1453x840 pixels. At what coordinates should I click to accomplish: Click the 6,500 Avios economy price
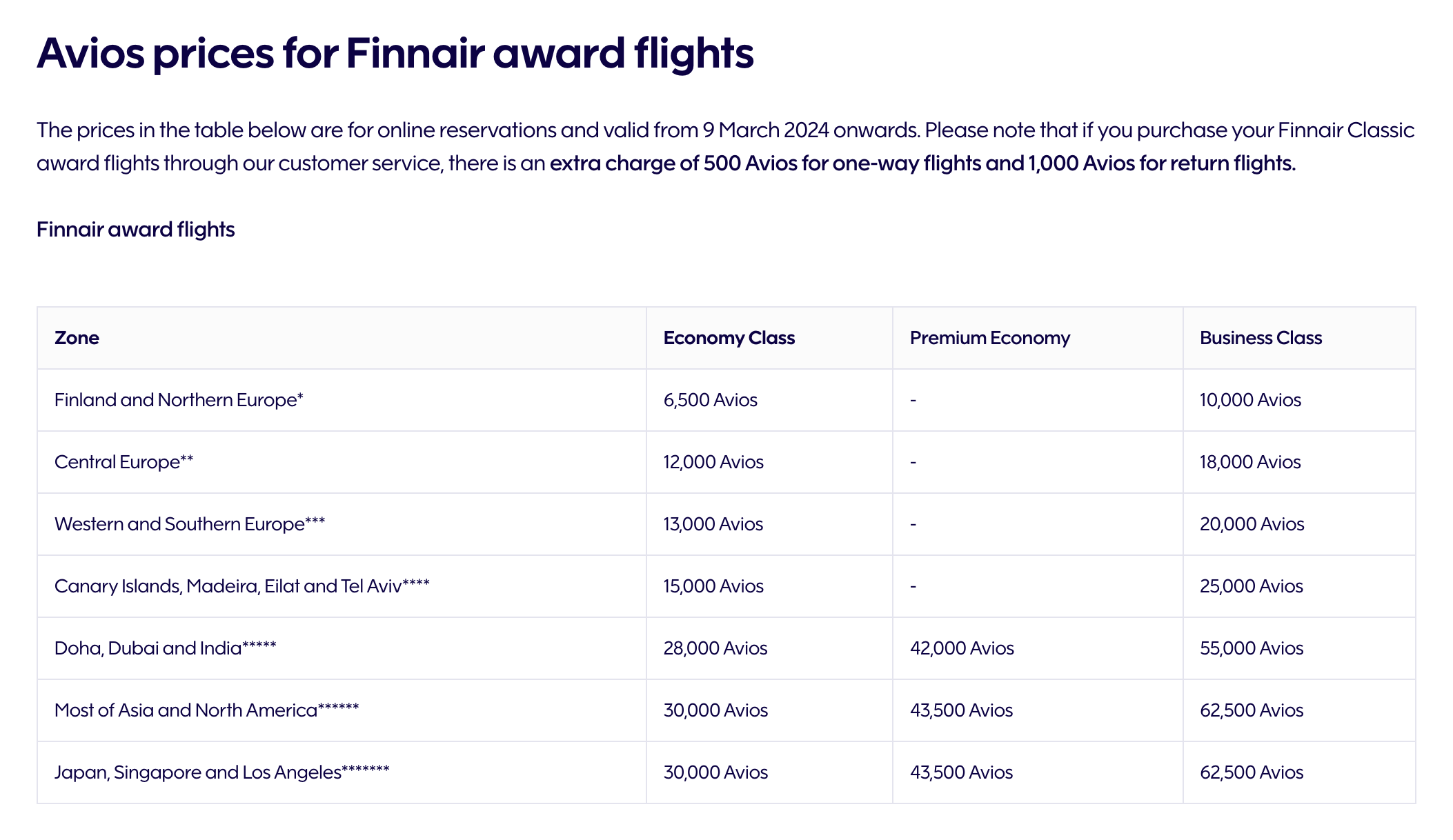point(710,400)
